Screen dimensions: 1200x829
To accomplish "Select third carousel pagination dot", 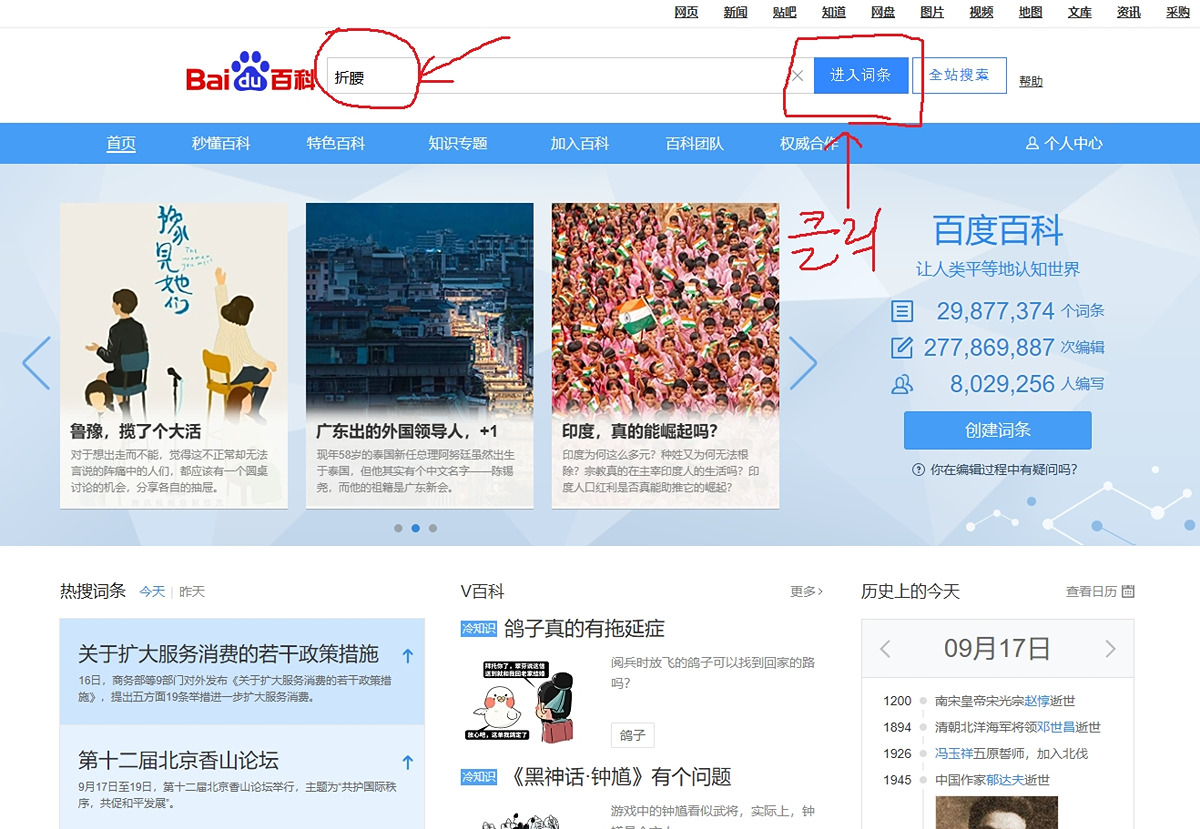I will pos(432,528).
